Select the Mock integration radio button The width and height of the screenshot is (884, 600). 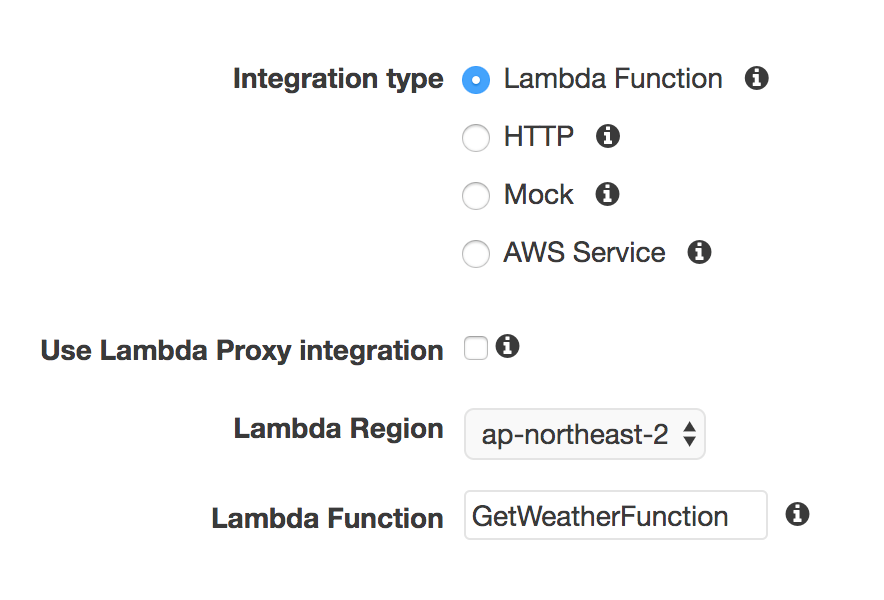(x=476, y=196)
